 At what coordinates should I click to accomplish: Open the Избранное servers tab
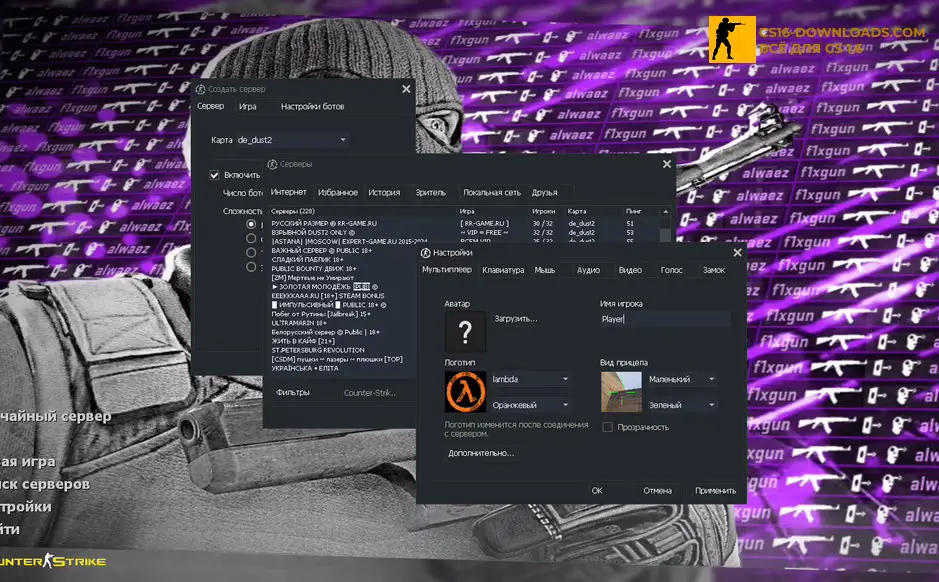click(x=337, y=192)
